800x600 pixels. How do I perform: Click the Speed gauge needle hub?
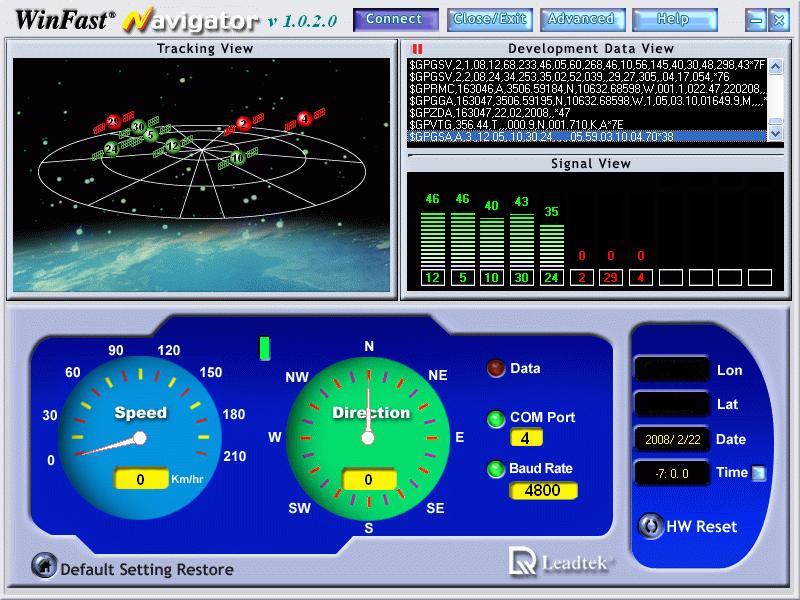(x=140, y=438)
